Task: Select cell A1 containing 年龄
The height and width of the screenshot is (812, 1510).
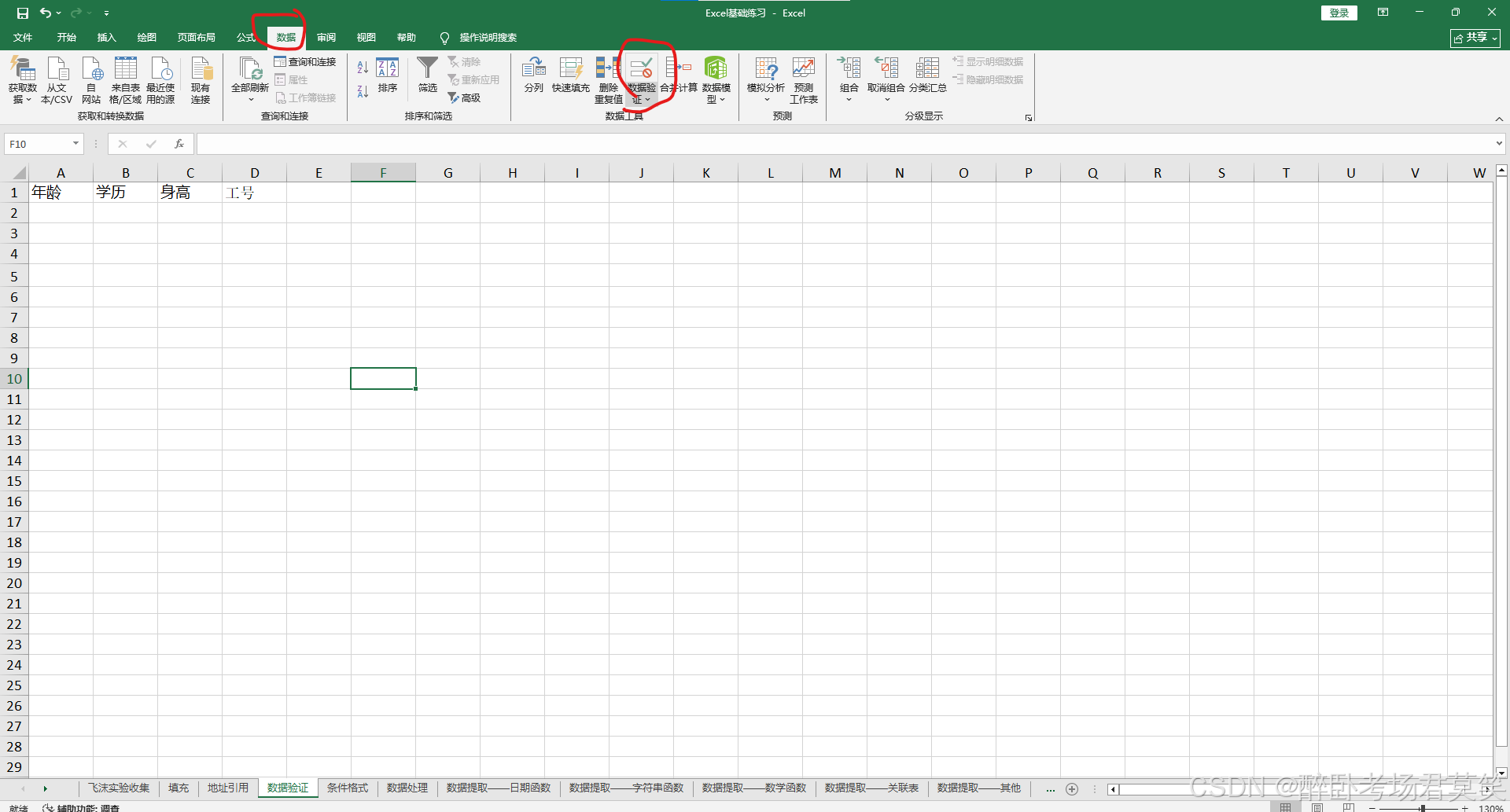Action: 61,193
